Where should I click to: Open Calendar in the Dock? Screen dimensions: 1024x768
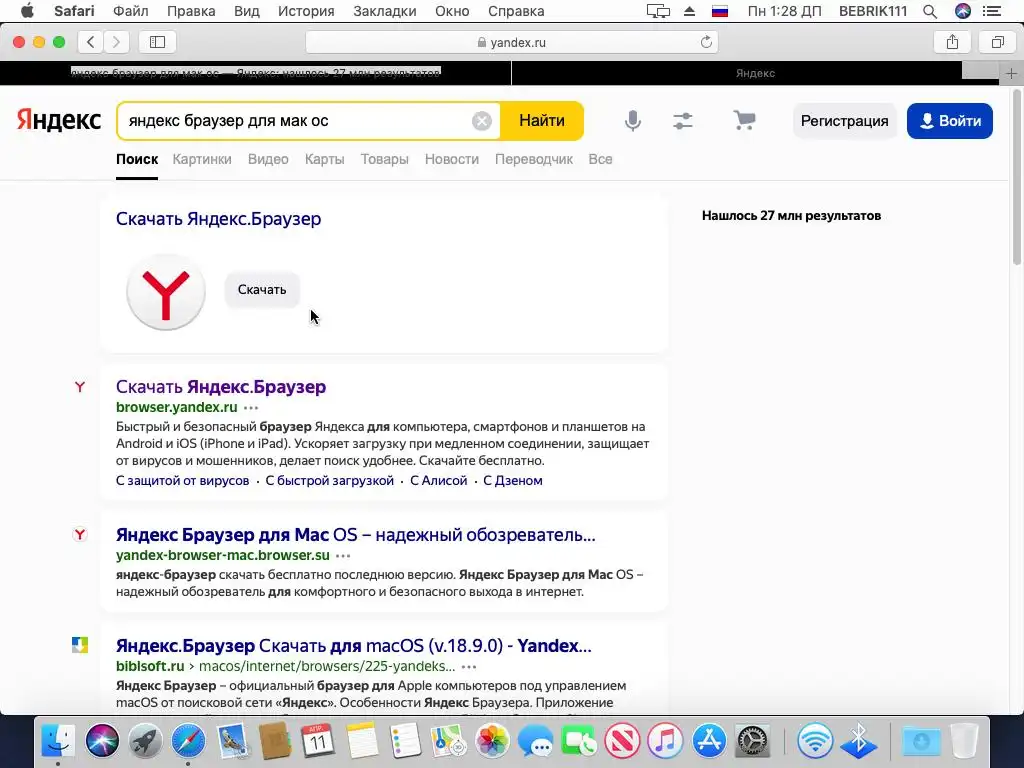tap(318, 741)
